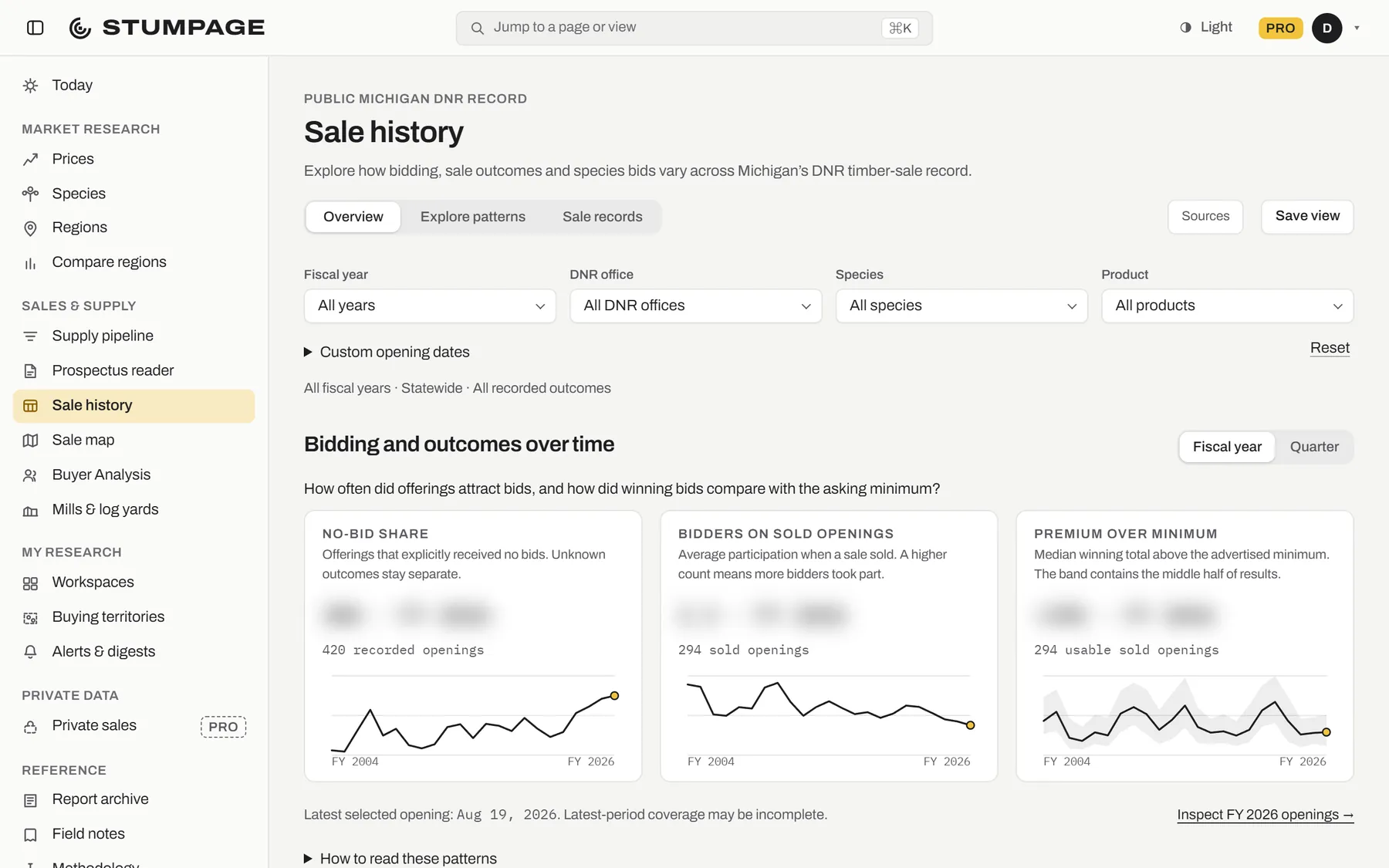Viewport: 1389px width, 868px height.
Task: Click the Prices trend icon
Action: pos(30,160)
